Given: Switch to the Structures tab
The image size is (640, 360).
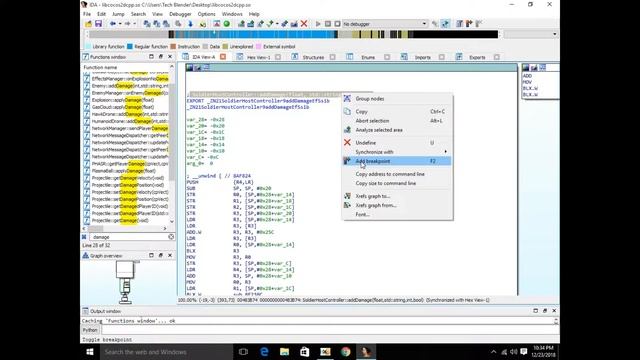Looking at the screenshot, I should (x=313, y=57).
